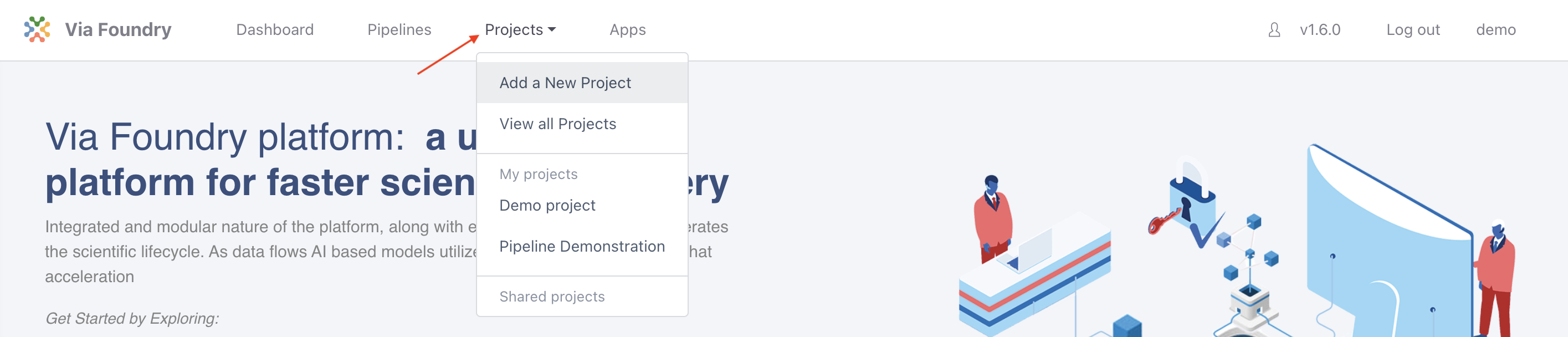This screenshot has width=1568, height=337.
Task: Click the padlock and key illustration
Action: [1185, 204]
